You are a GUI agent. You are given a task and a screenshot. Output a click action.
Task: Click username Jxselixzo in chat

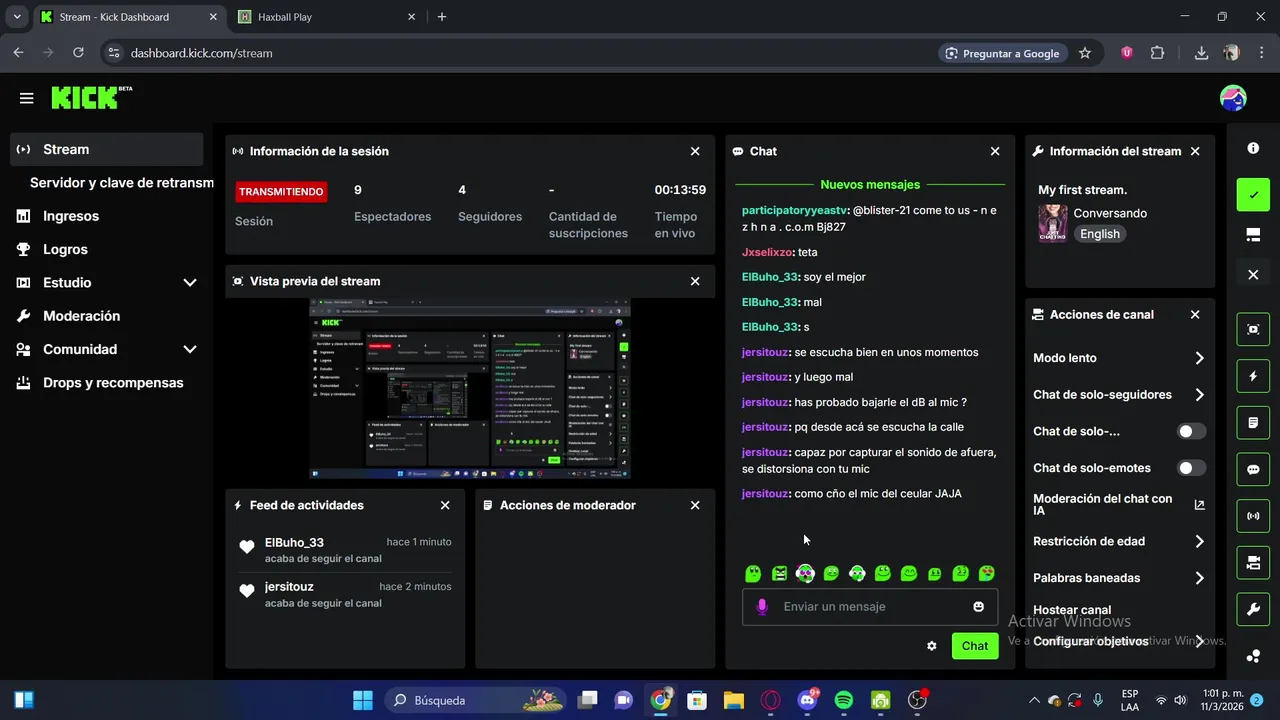tap(768, 252)
